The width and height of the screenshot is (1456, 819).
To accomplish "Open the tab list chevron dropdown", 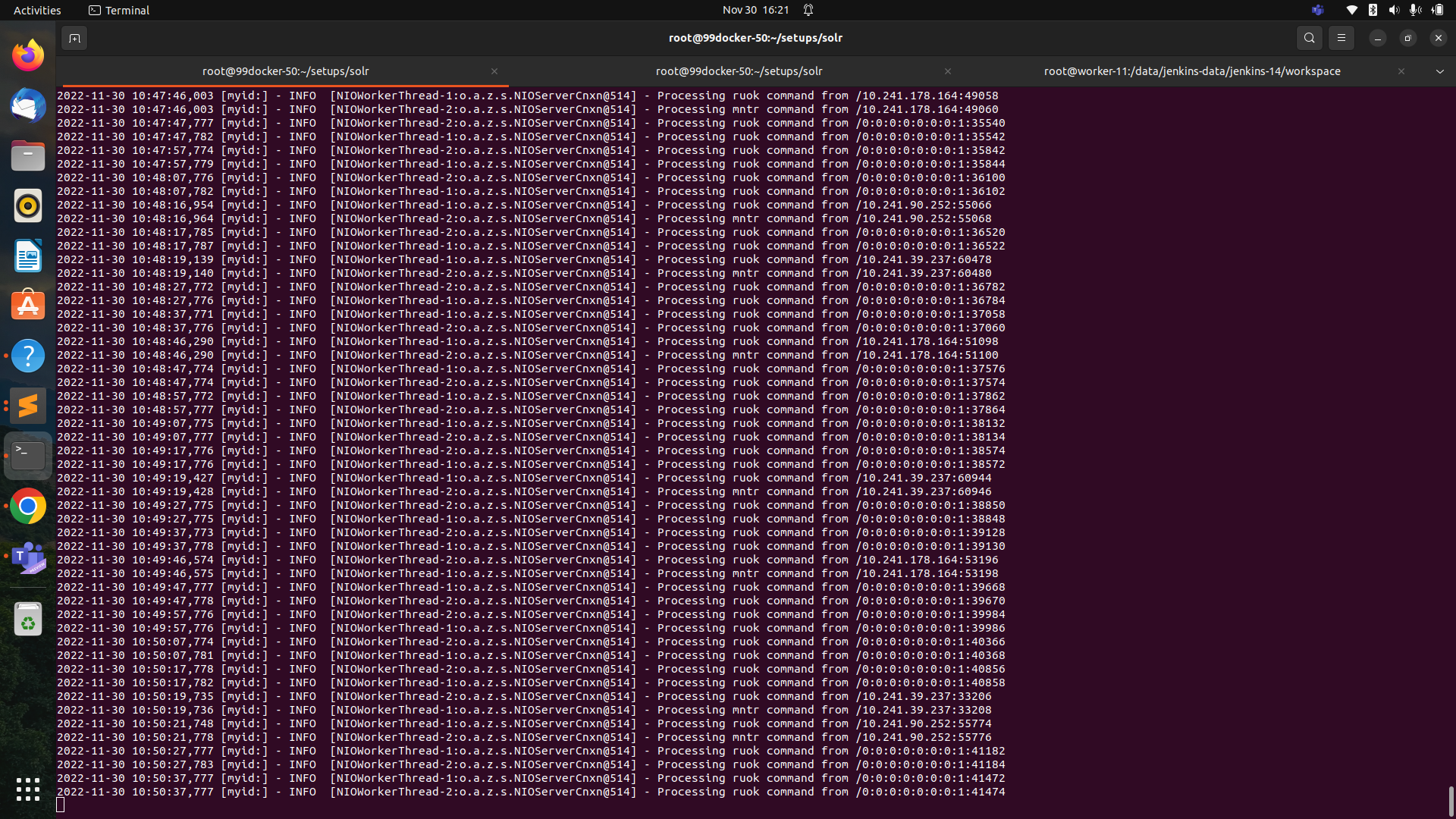I will 1439,71.
